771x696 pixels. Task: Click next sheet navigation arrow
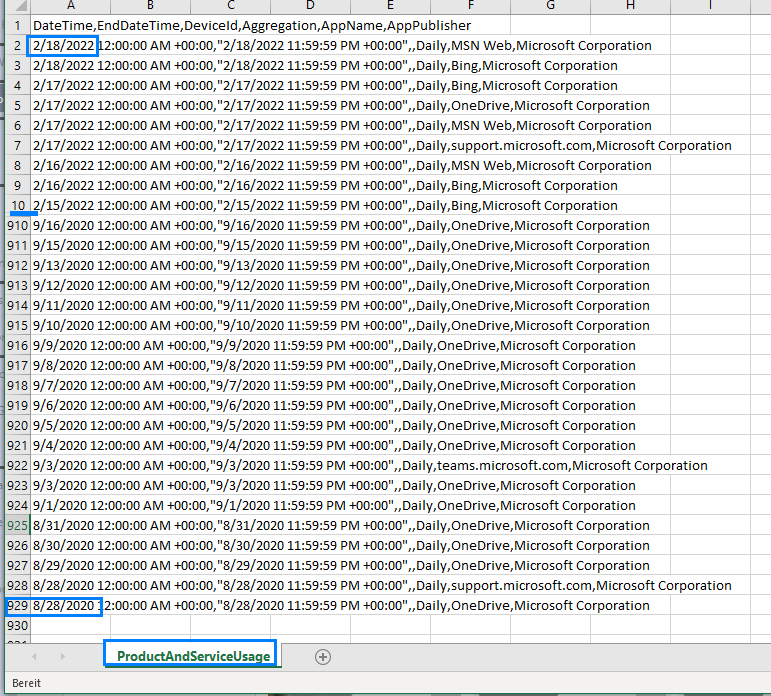coord(62,657)
